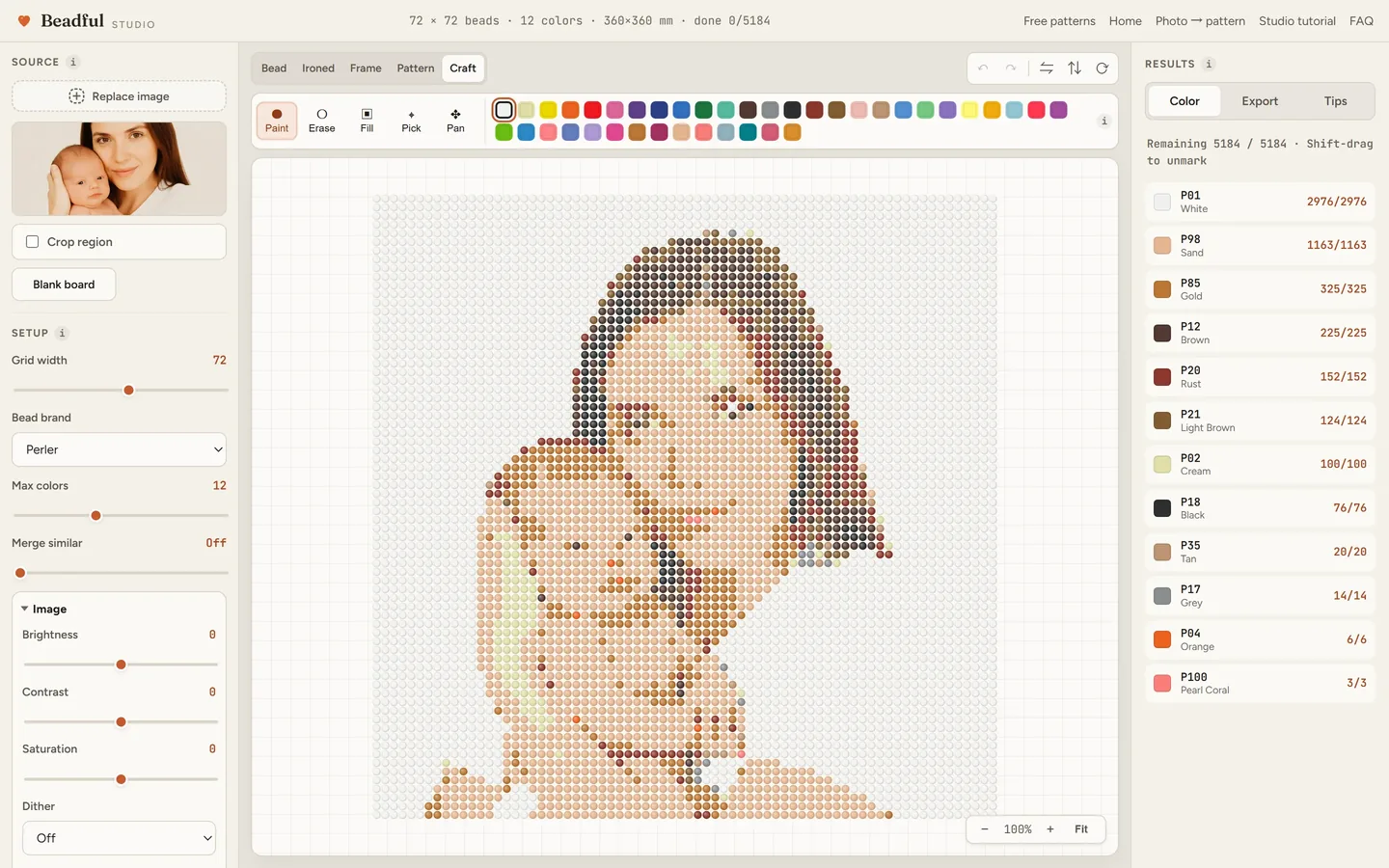Viewport: 1389px width, 868px height.
Task: Click info icon next to SOURCE
Action: pos(72,62)
